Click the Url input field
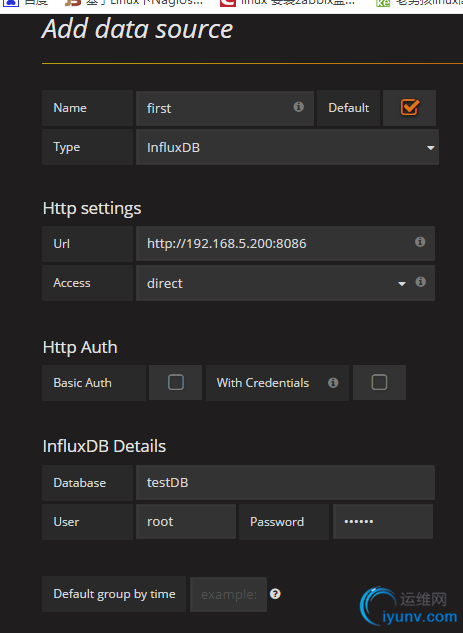 click(x=285, y=243)
